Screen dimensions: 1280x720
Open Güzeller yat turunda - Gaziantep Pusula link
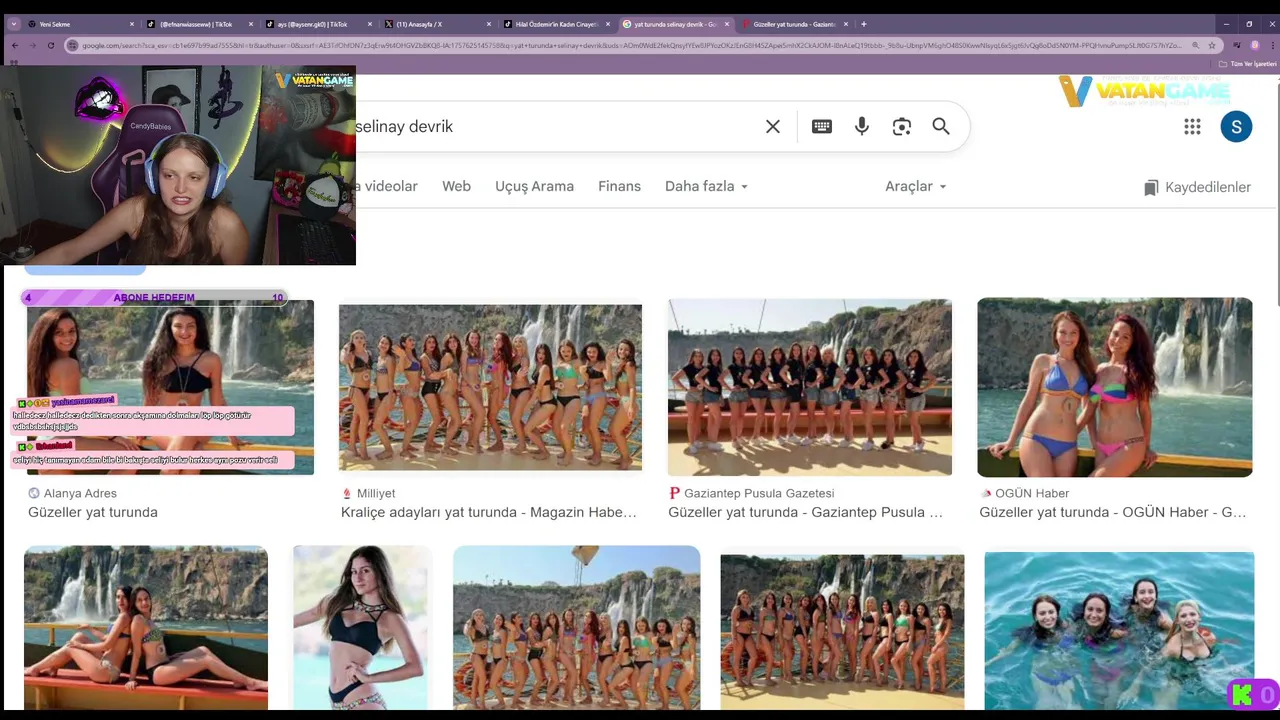click(805, 512)
